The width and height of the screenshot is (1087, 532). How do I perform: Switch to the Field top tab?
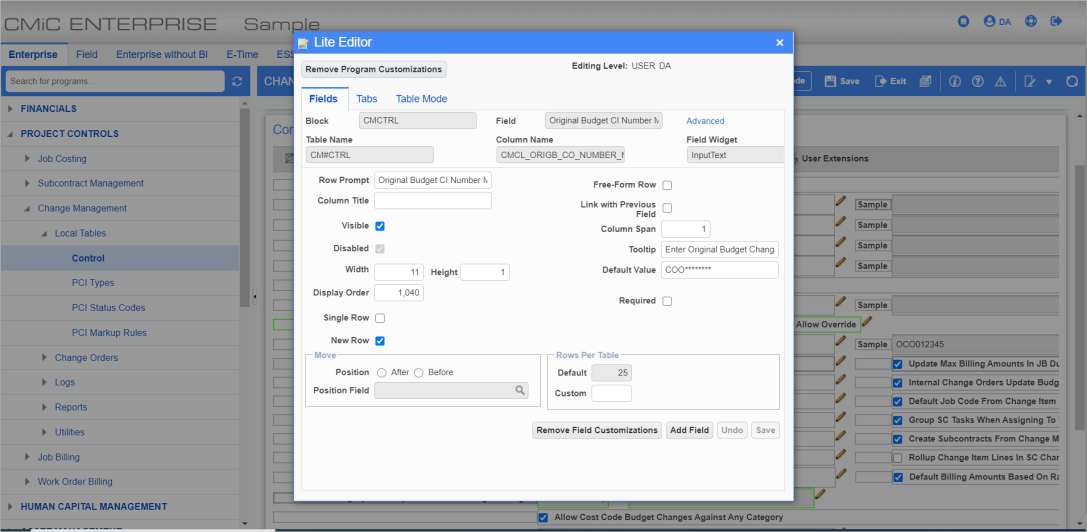tap(87, 54)
